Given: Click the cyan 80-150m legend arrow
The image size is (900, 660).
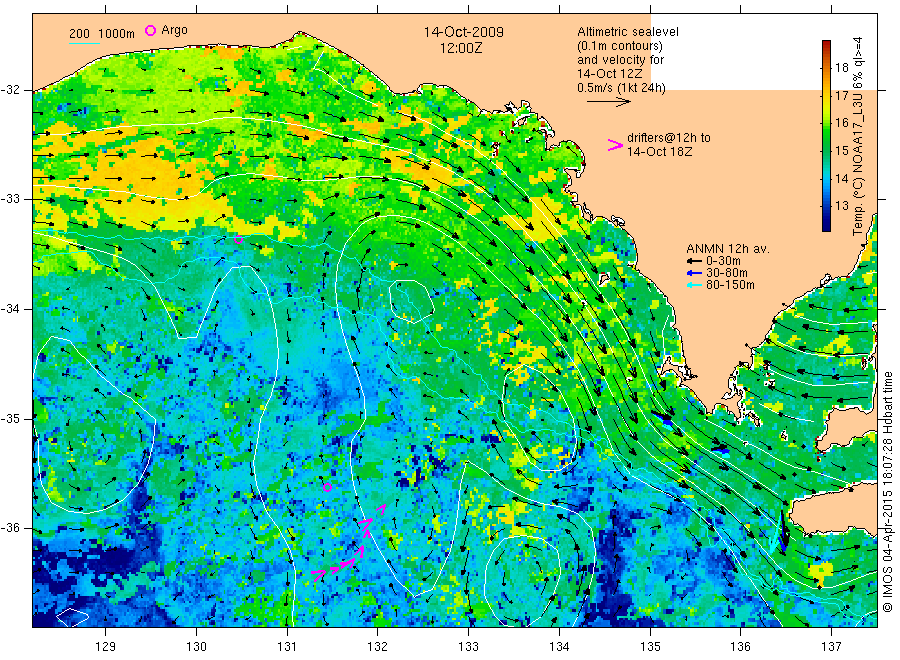Looking at the screenshot, I should pos(695,285).
